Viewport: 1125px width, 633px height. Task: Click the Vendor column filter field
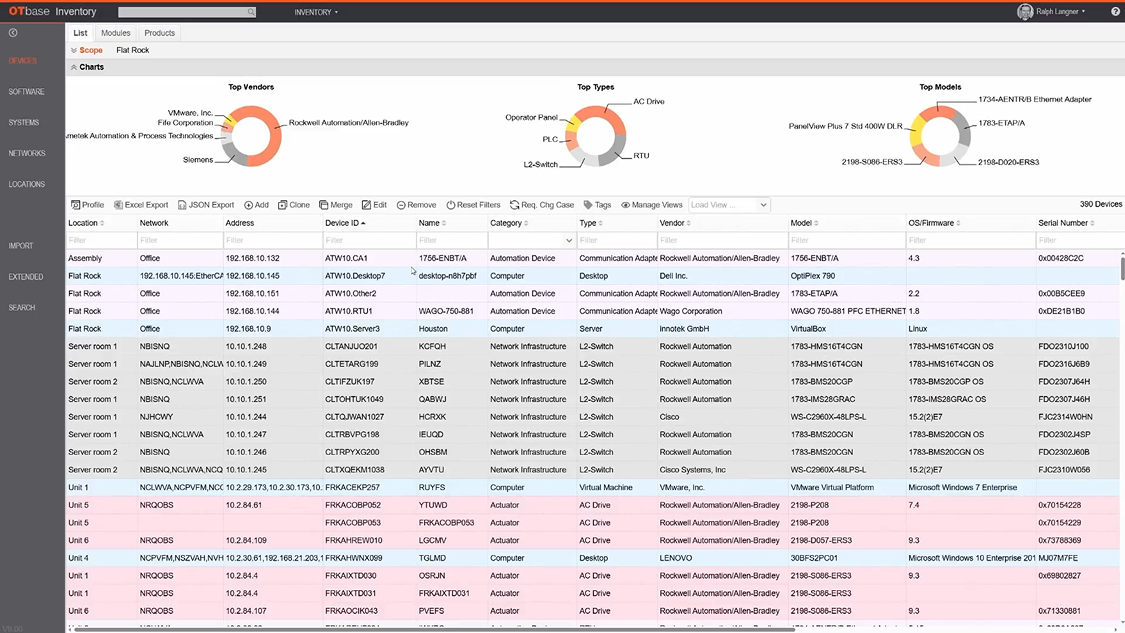[722, 240]
